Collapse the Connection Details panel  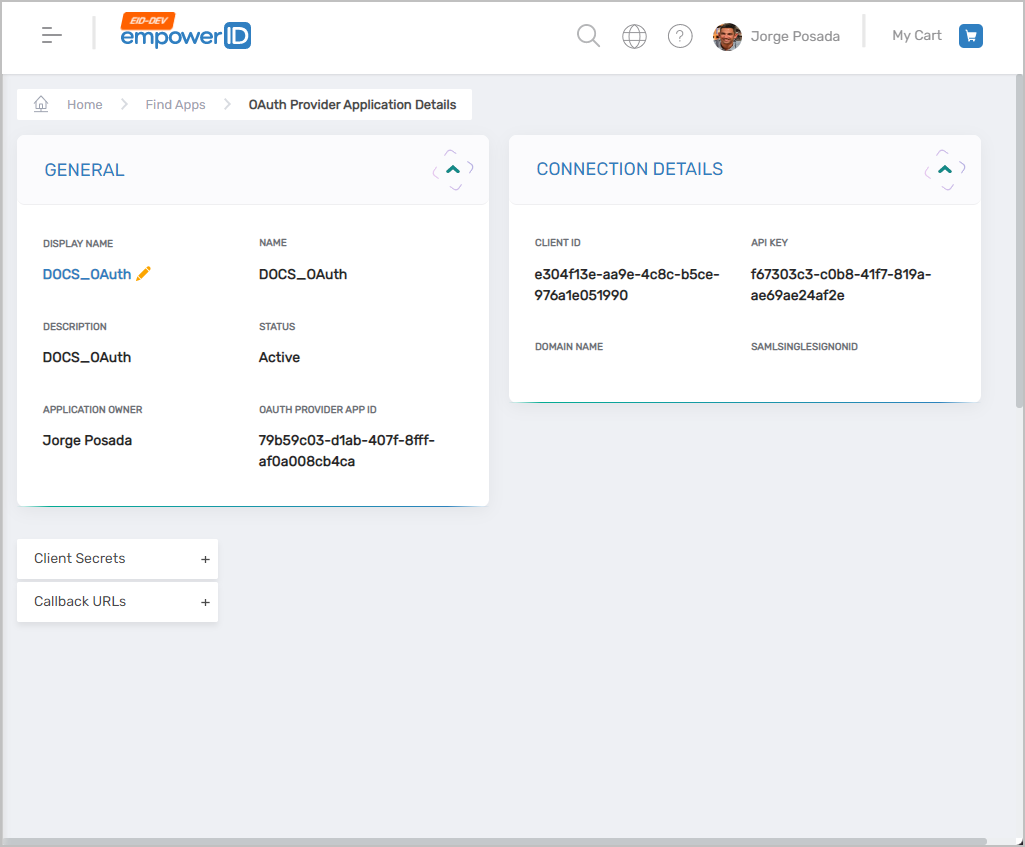click(x=945, y=169)
